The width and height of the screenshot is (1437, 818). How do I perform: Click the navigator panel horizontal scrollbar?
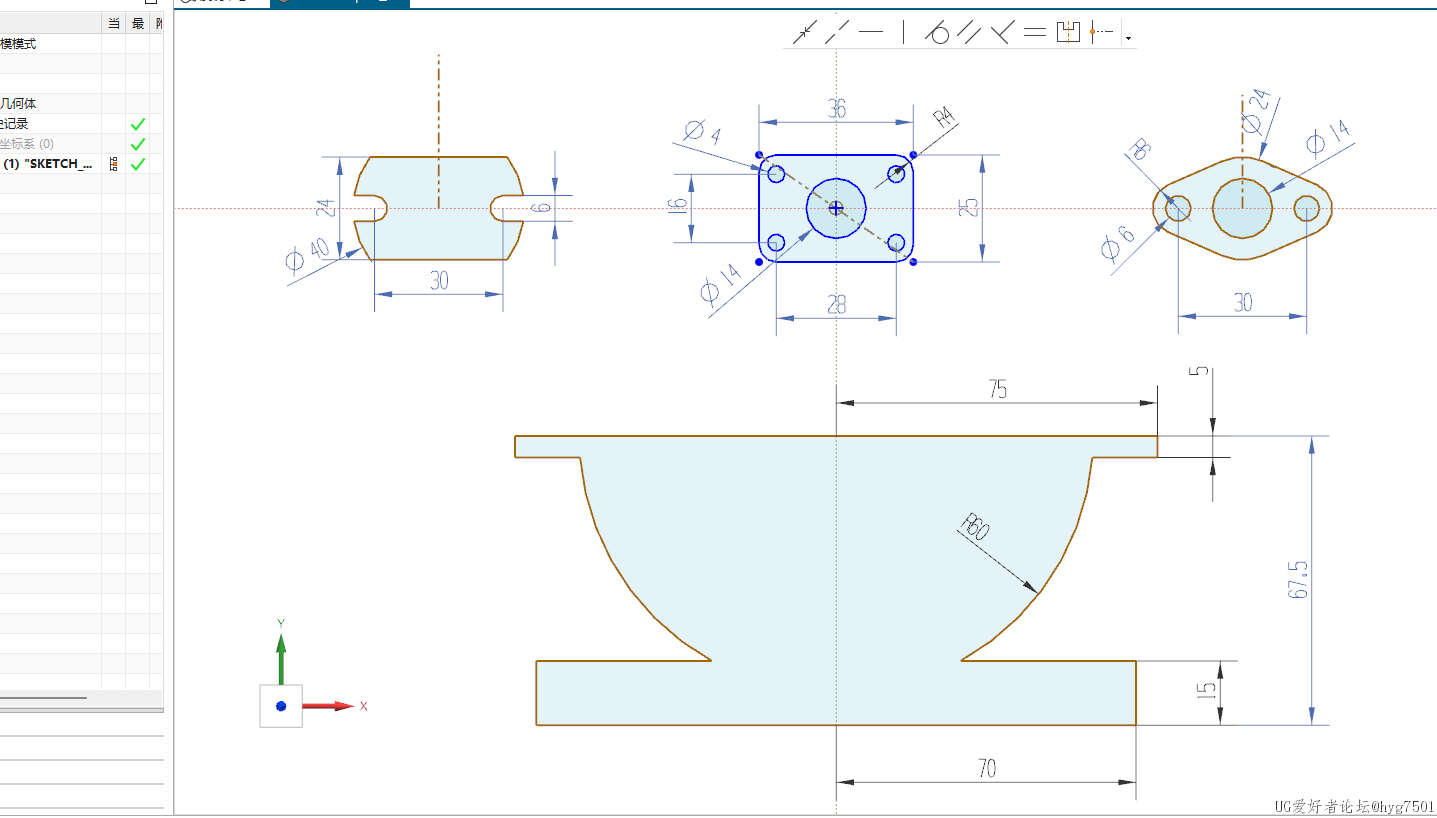[x=43, y=697]
